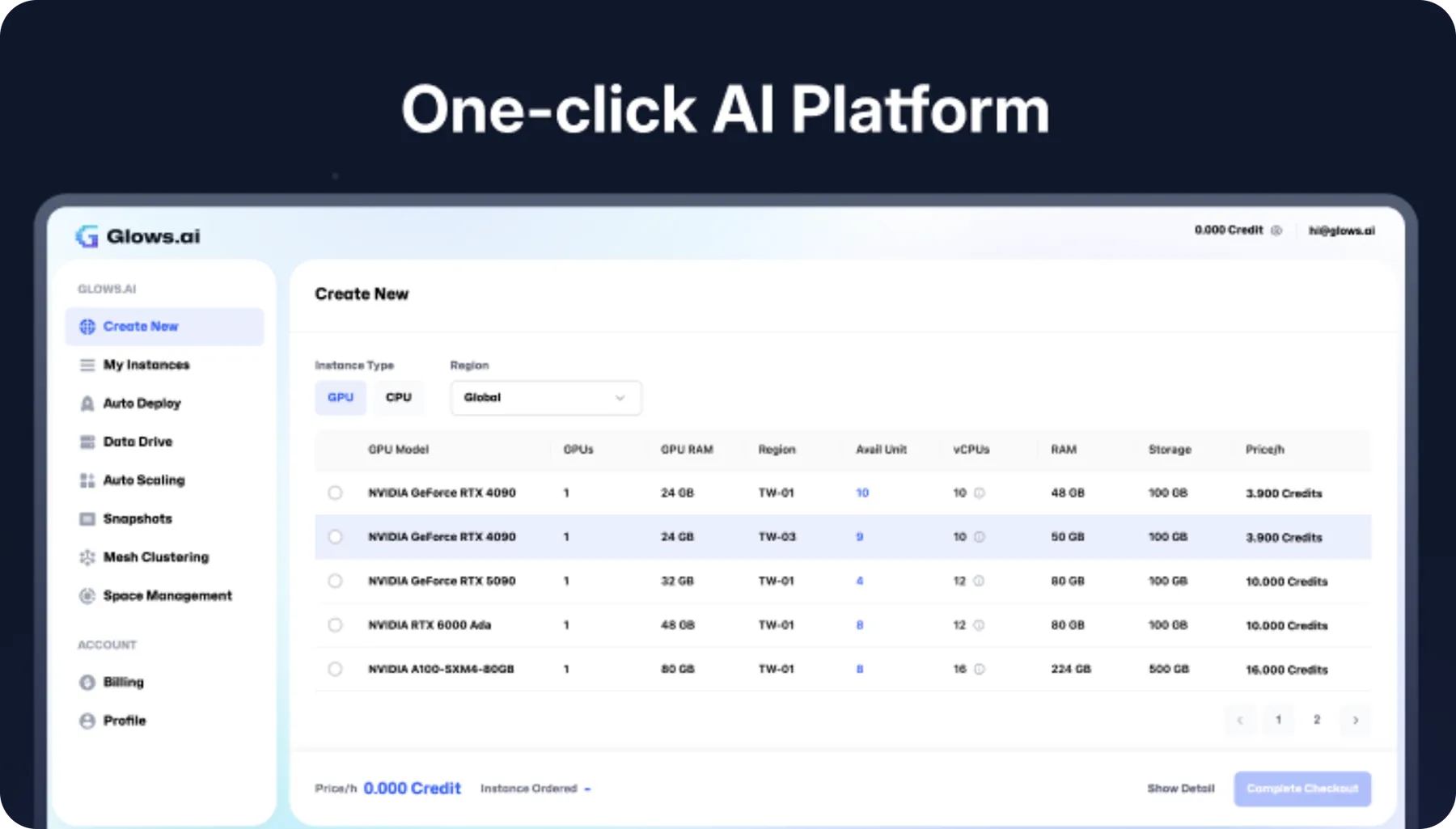Open Billing icon in Account section

click(87, 682)
